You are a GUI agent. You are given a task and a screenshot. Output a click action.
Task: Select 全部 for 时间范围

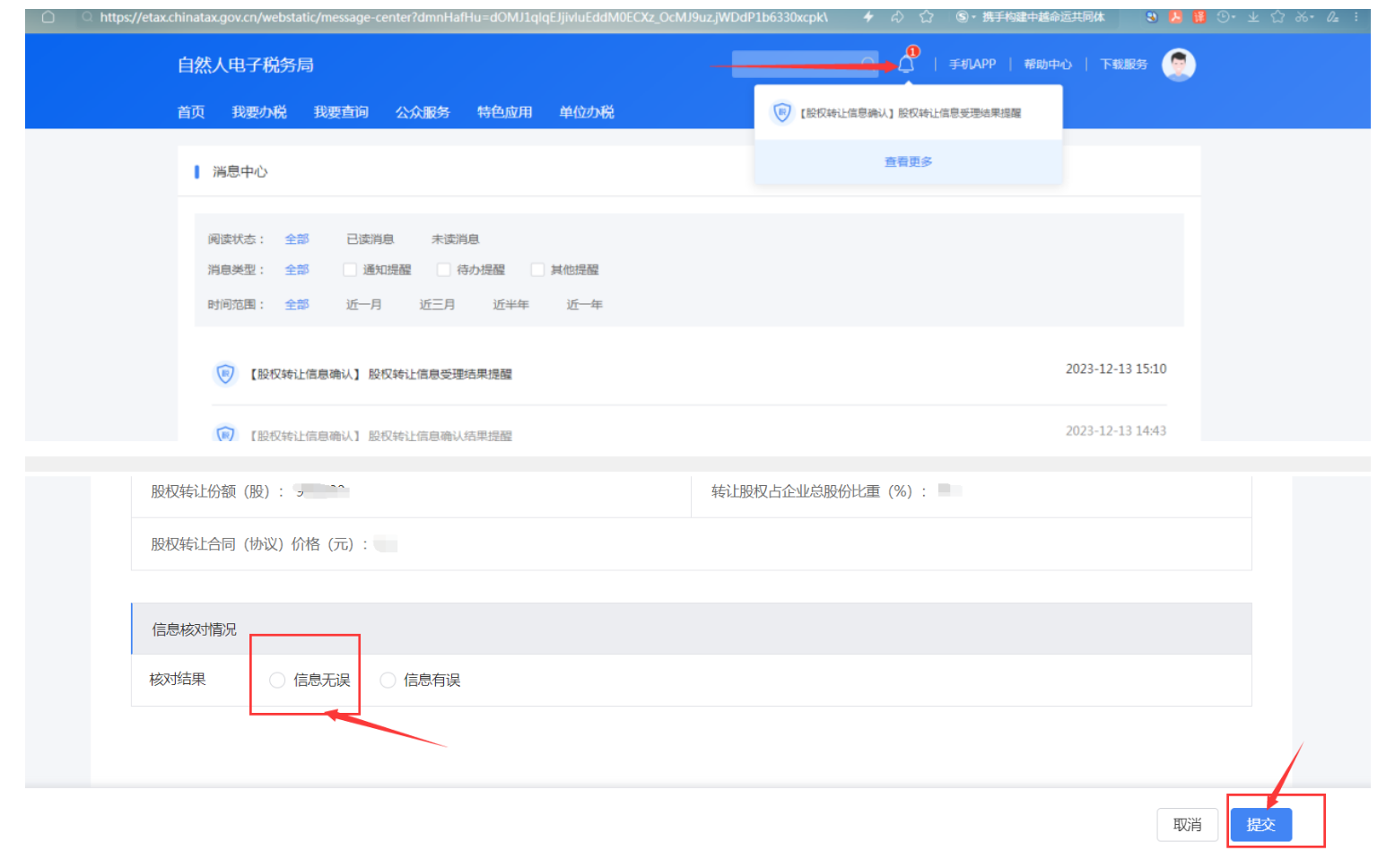[x=297, y=304]
